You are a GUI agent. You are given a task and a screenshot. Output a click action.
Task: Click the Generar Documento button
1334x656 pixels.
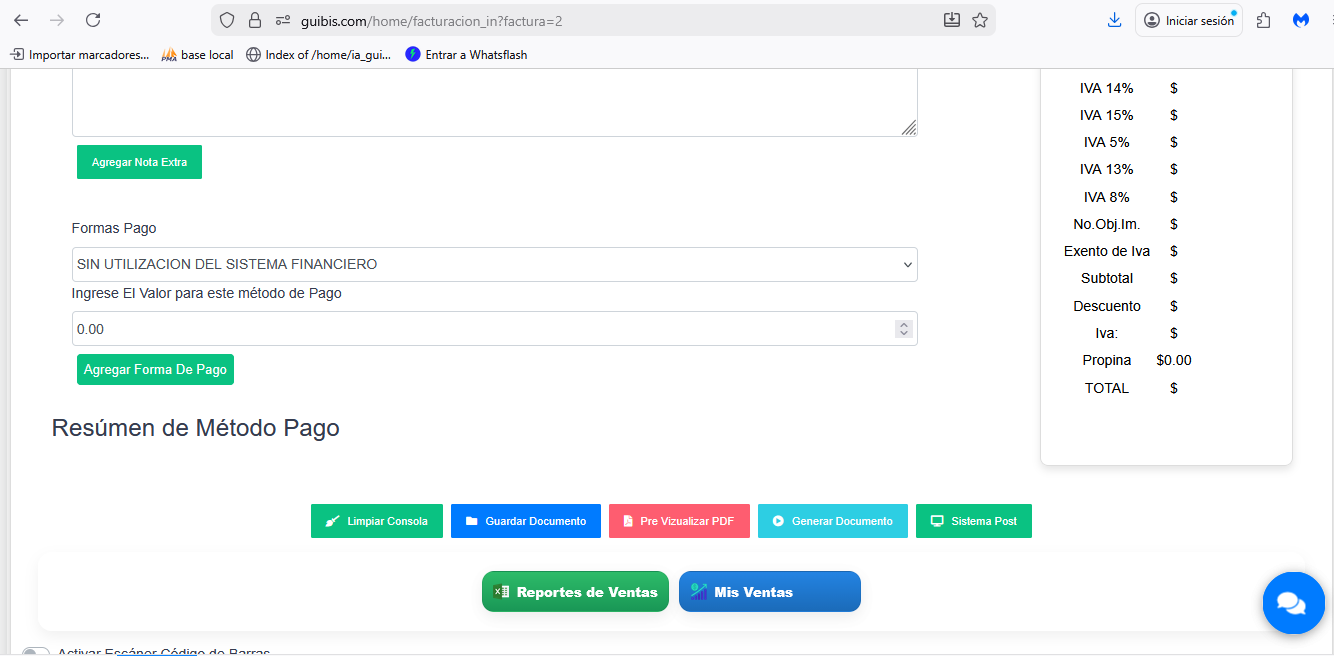(832, 521)
